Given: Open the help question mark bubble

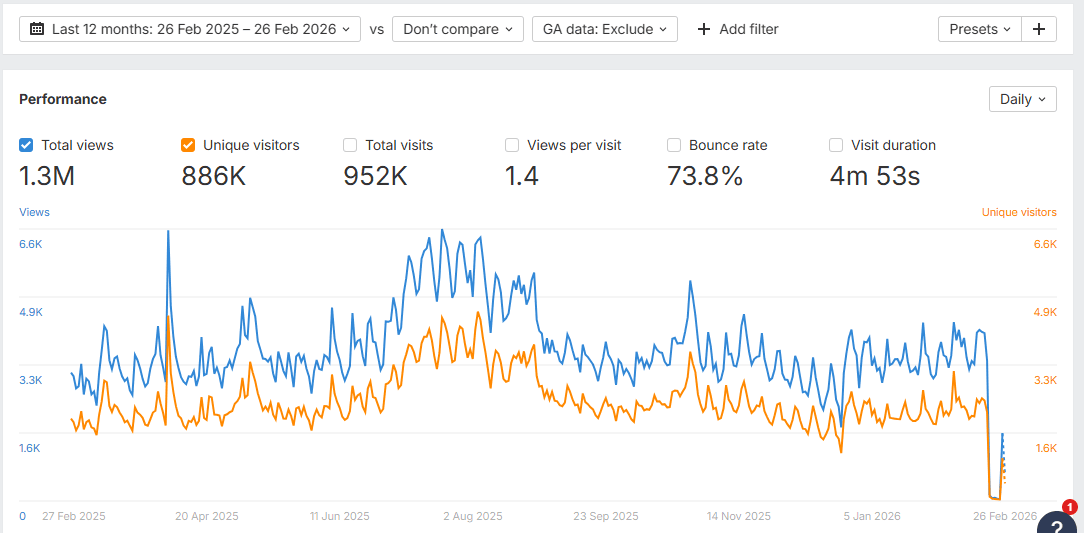Looking at the screenshot, I should point(1057,524).
